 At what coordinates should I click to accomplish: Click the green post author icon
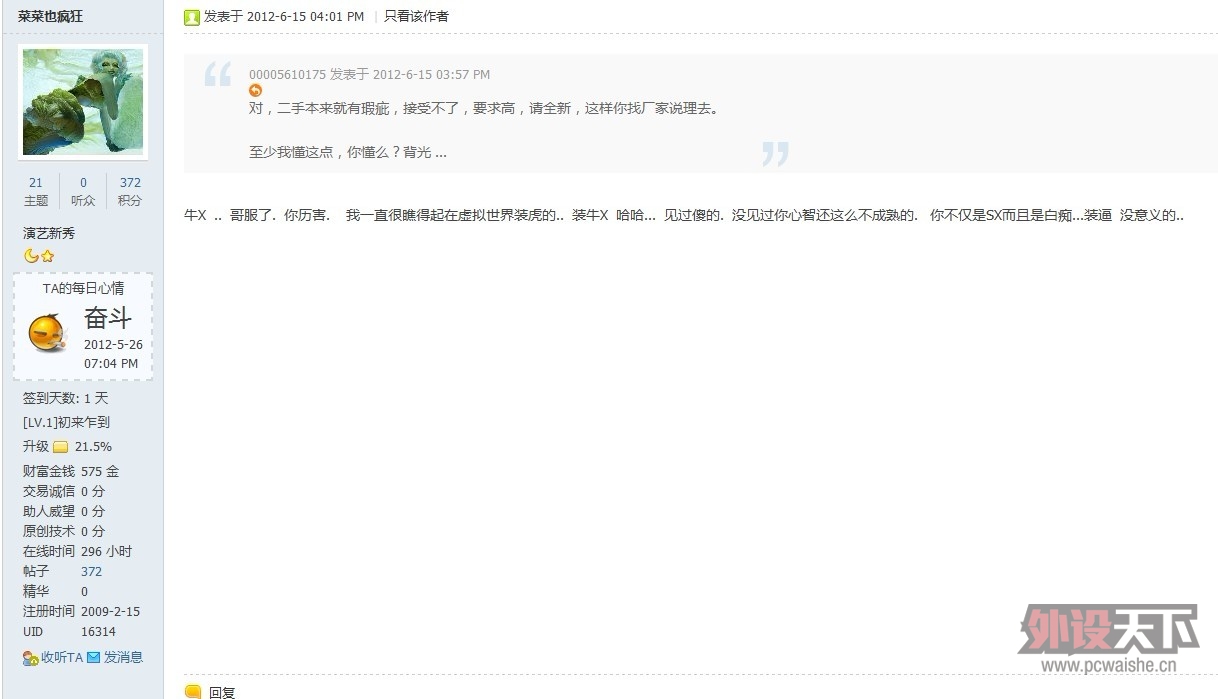click(x=192, y=17)
